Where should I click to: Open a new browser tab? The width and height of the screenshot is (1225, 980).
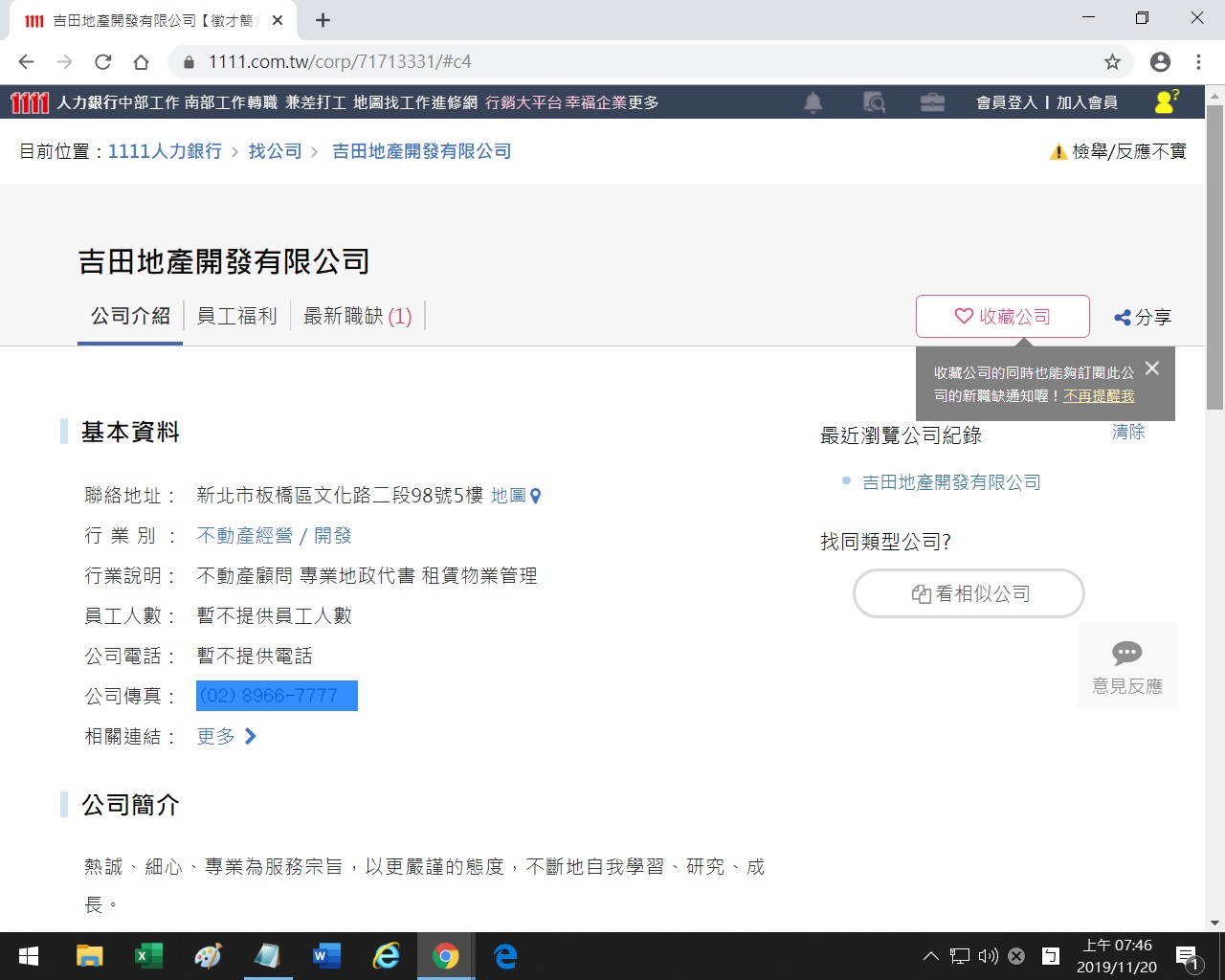point(323,20)
